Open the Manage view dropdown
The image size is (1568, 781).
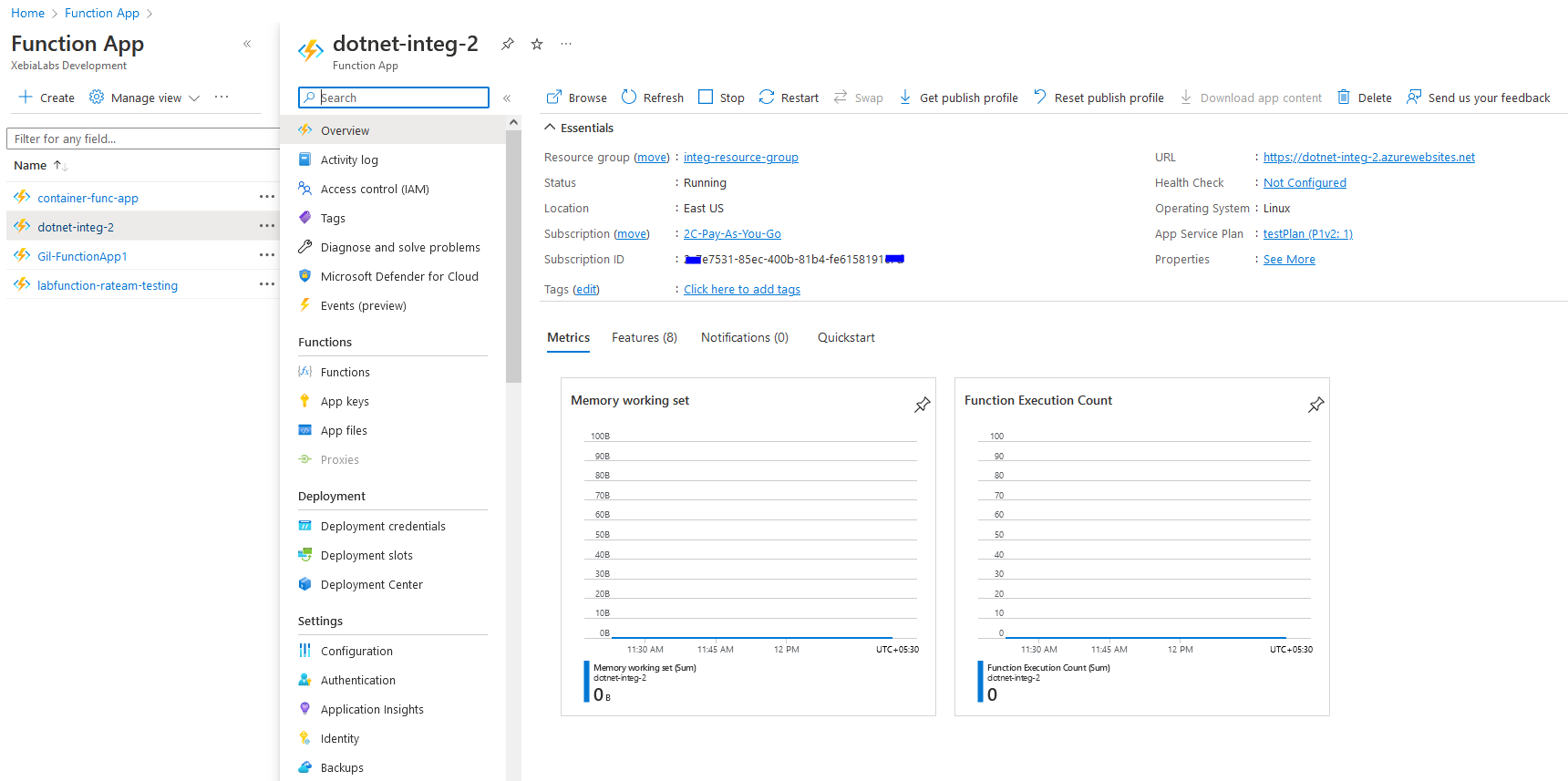(x=144, y=98)
